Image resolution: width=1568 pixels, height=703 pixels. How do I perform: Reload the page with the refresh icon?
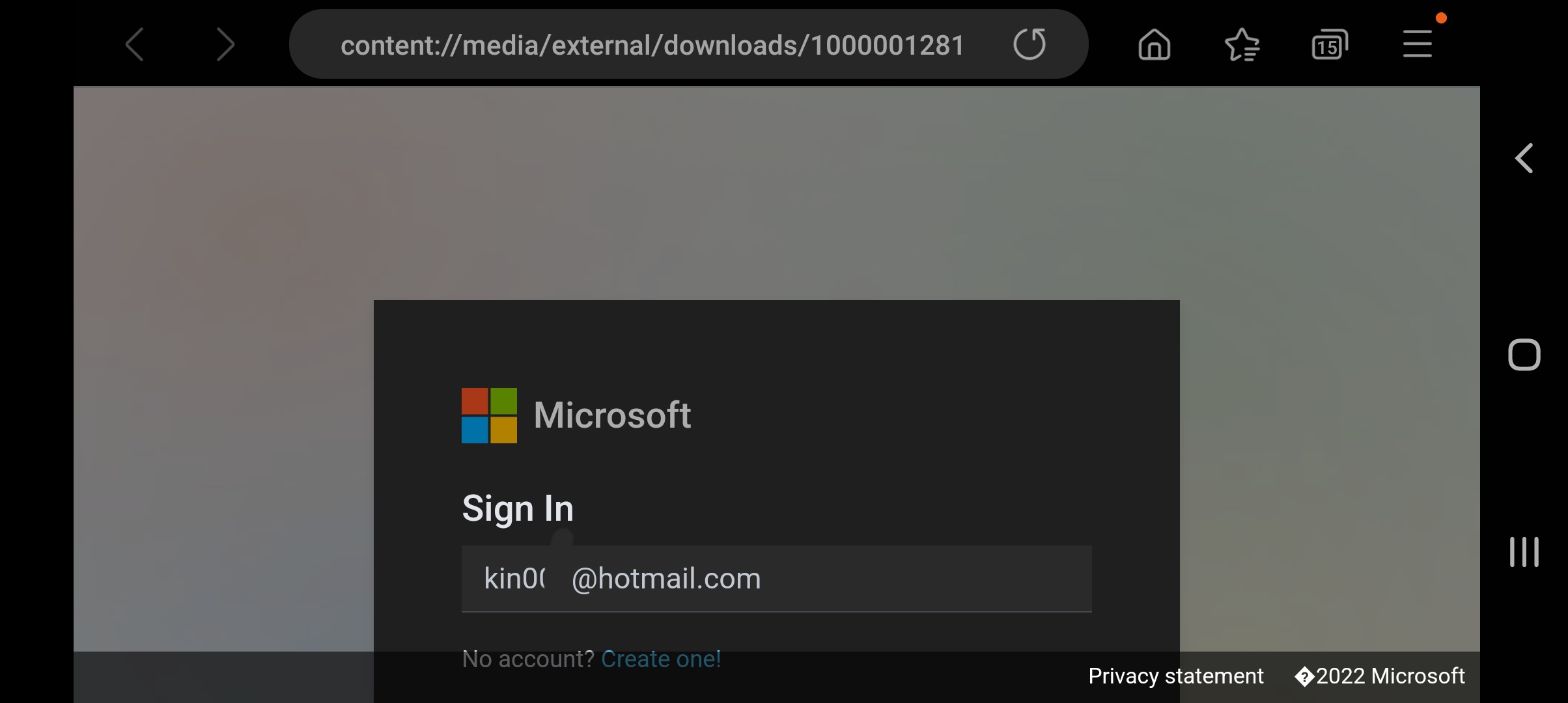(x=1029, y=44)
